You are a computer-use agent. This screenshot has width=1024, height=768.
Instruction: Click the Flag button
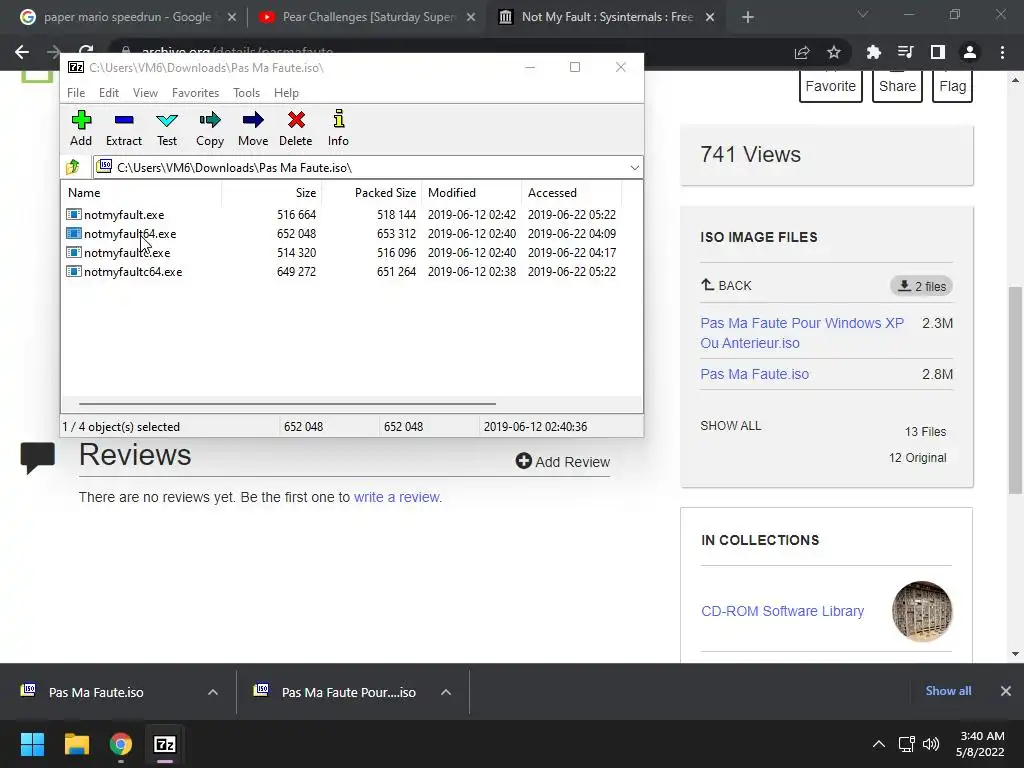(x=952, y=86)
